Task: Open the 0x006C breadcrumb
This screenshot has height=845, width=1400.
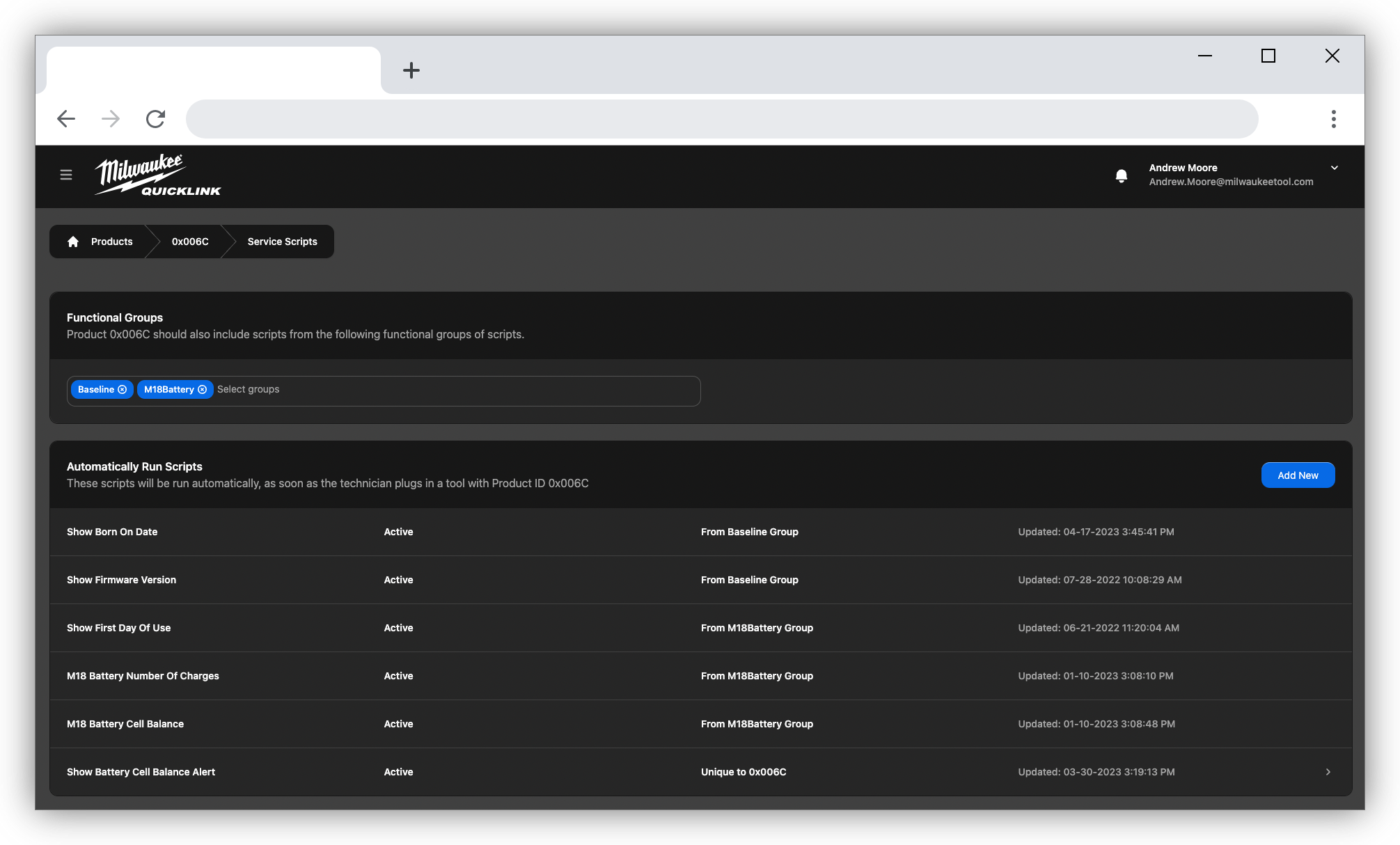Action: pyautogui.click(x=190, y=242)
